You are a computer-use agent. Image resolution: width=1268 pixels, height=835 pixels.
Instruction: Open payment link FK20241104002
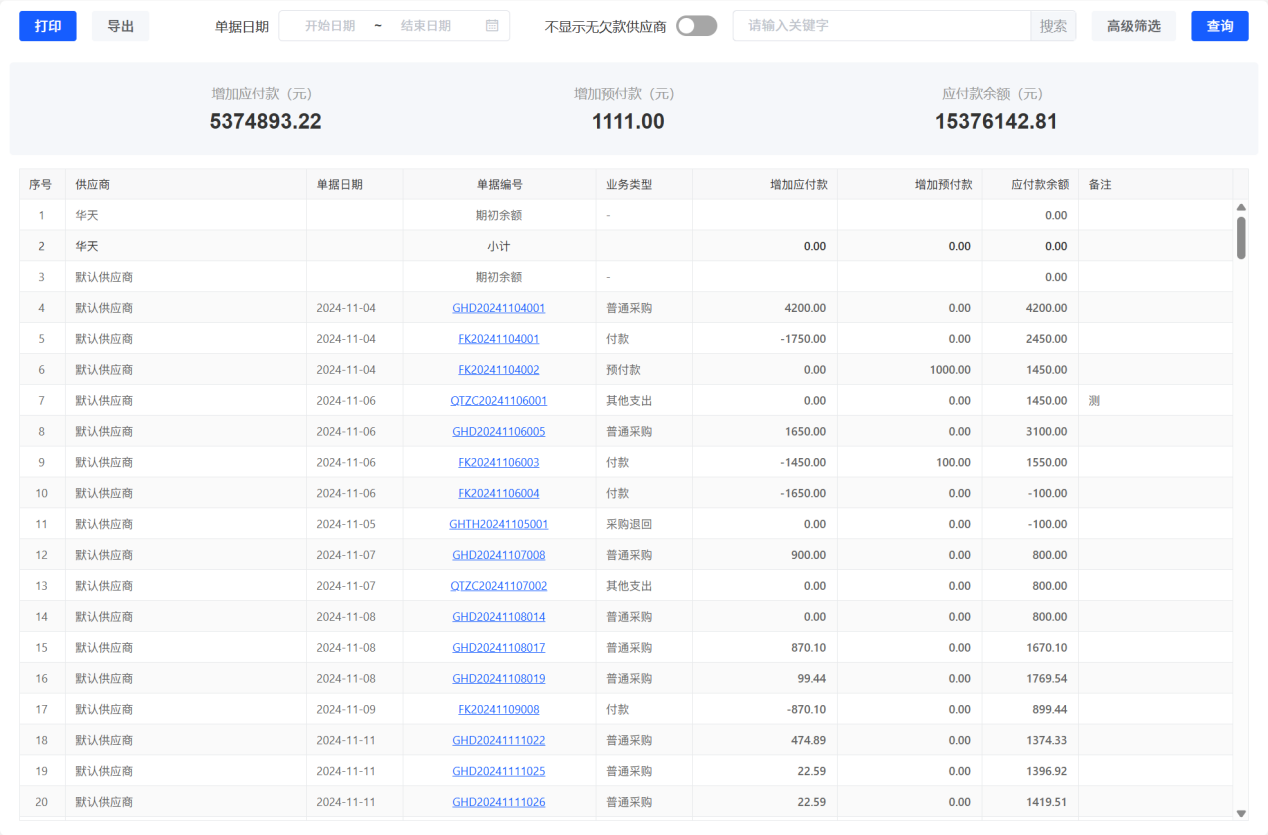[498, 370]
